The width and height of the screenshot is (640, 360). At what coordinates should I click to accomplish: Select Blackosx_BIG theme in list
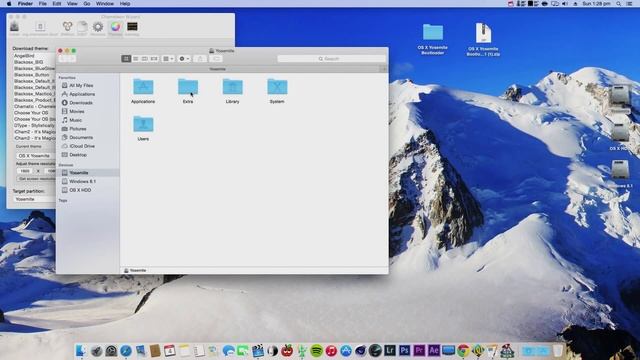pos(34,62)
